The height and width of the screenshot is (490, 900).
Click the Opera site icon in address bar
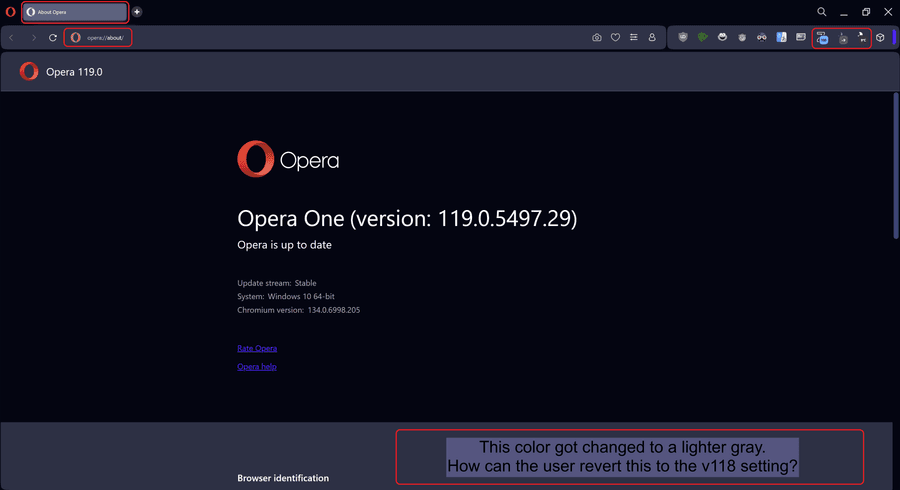76,38
